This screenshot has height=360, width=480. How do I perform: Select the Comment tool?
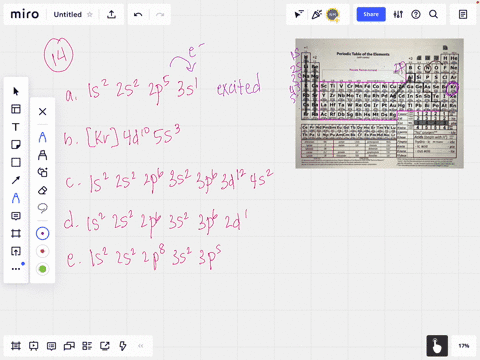pos(16,216)
